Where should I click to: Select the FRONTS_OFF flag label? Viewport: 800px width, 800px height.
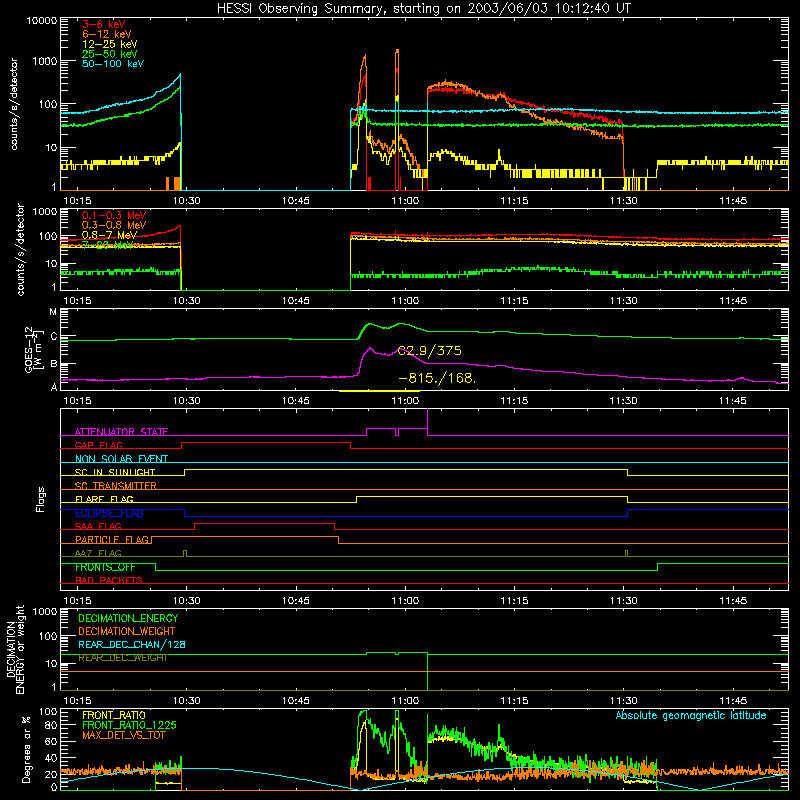click(x=105, y=567)
